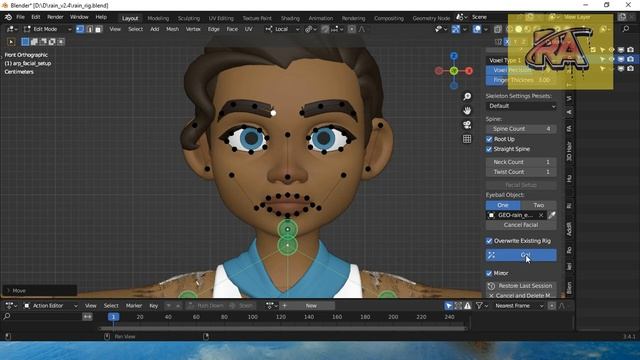Click the current frame marker 1 in timeline
The width and height of the screenshot is (640, 360).
point(113,317)
